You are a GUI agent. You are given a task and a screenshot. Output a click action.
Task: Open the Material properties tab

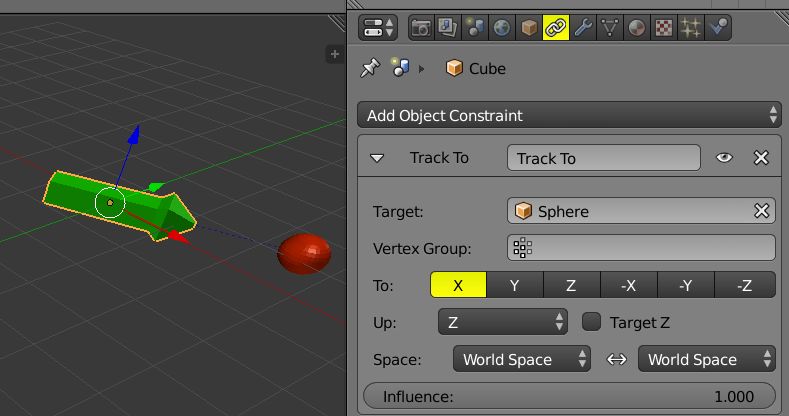[x=637, y=28]
